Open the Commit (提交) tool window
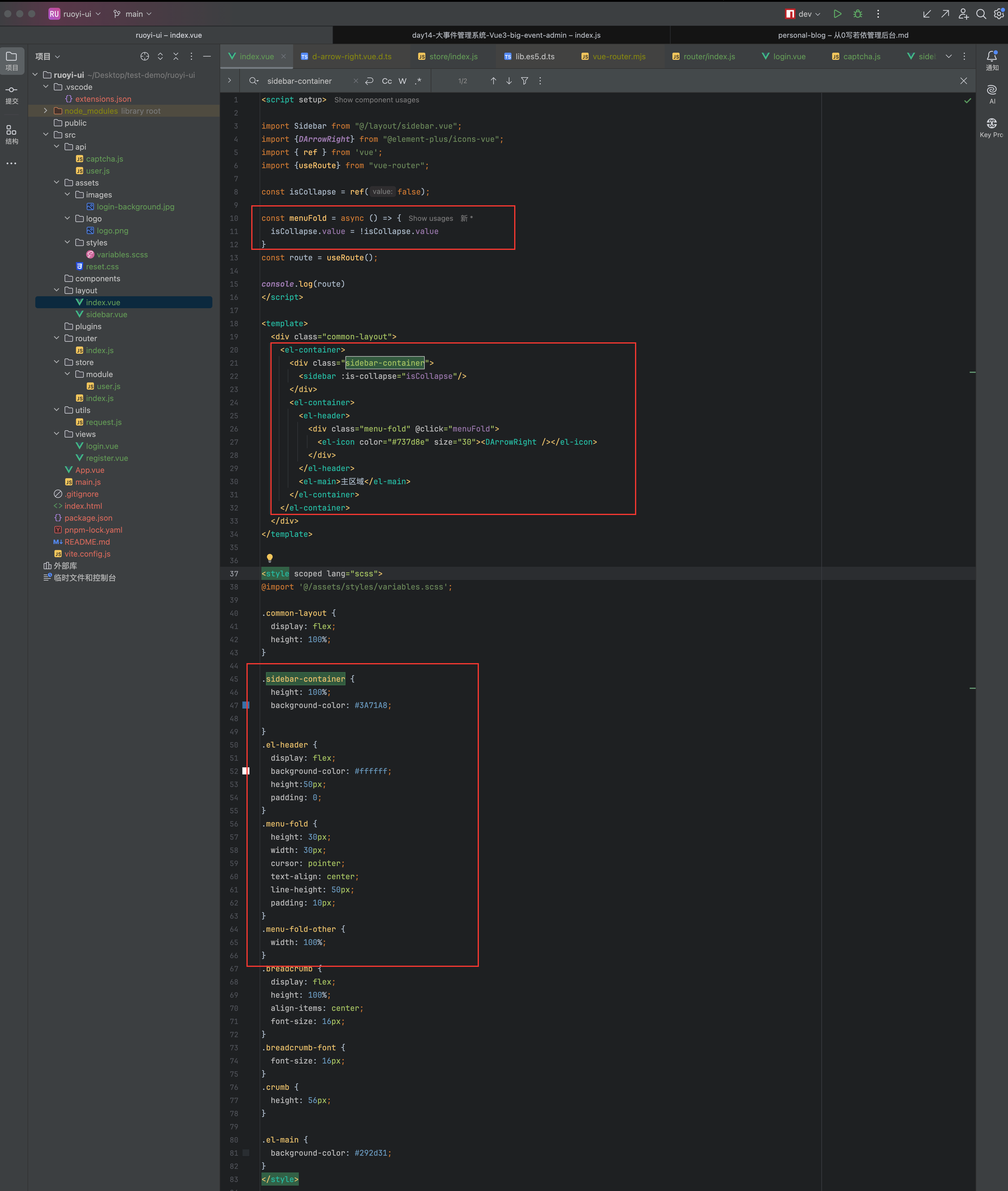This screenshot has width=1008, height=1191. pos(11,95)
